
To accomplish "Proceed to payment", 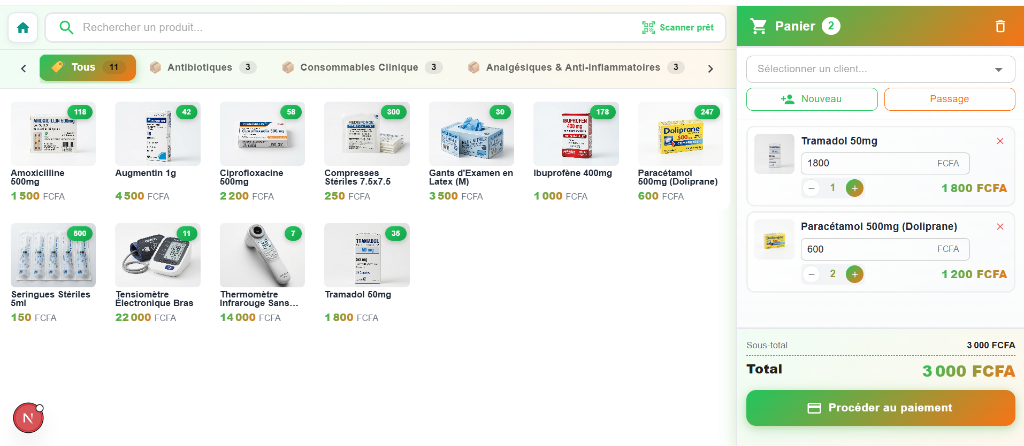I will pos(880,408).
